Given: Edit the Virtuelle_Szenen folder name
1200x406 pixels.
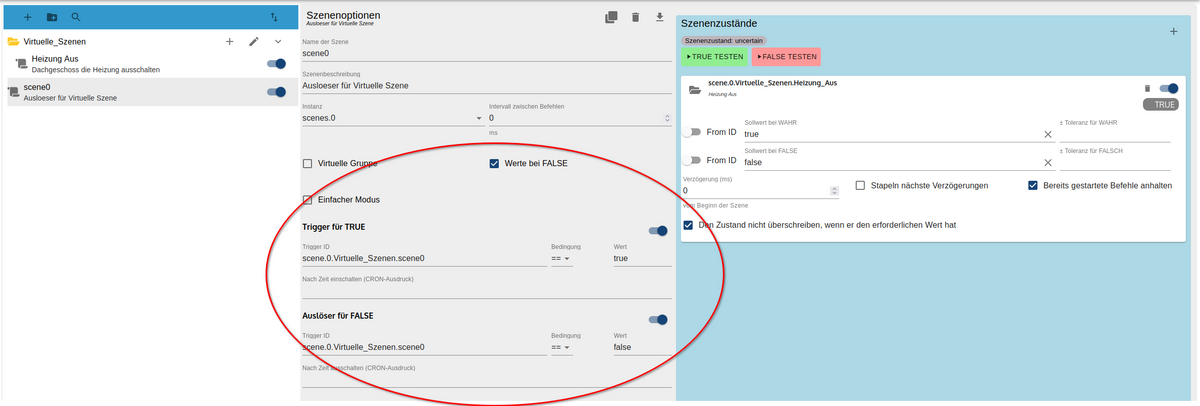Looking at the screenshot, I should pyautogui.click(x=254, y=42).
